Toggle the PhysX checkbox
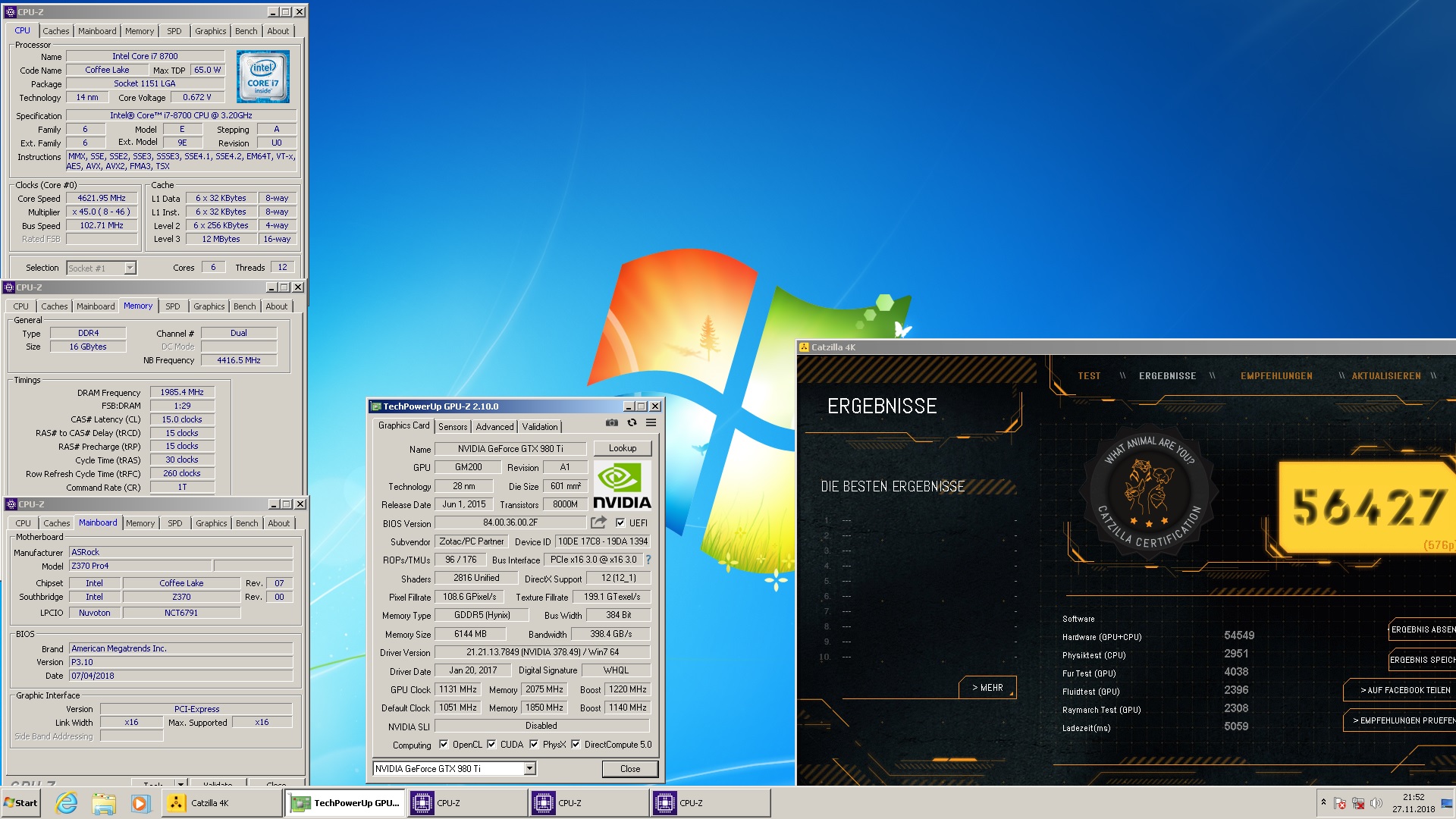The height and width of the screenshot is (819, 1456). (534, 744)
